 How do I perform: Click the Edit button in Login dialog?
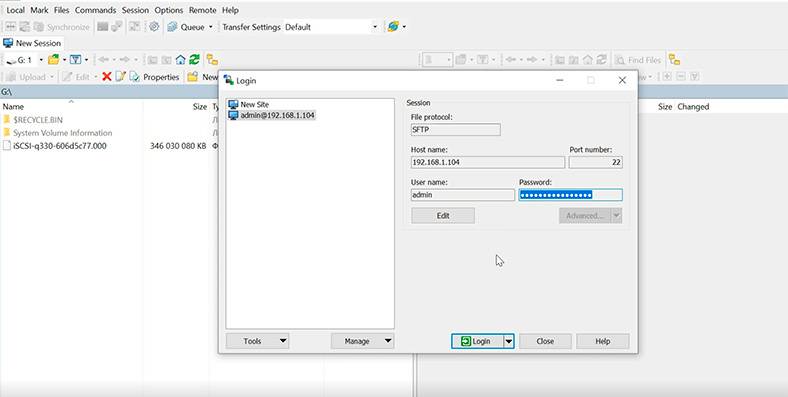pos(443,216)
